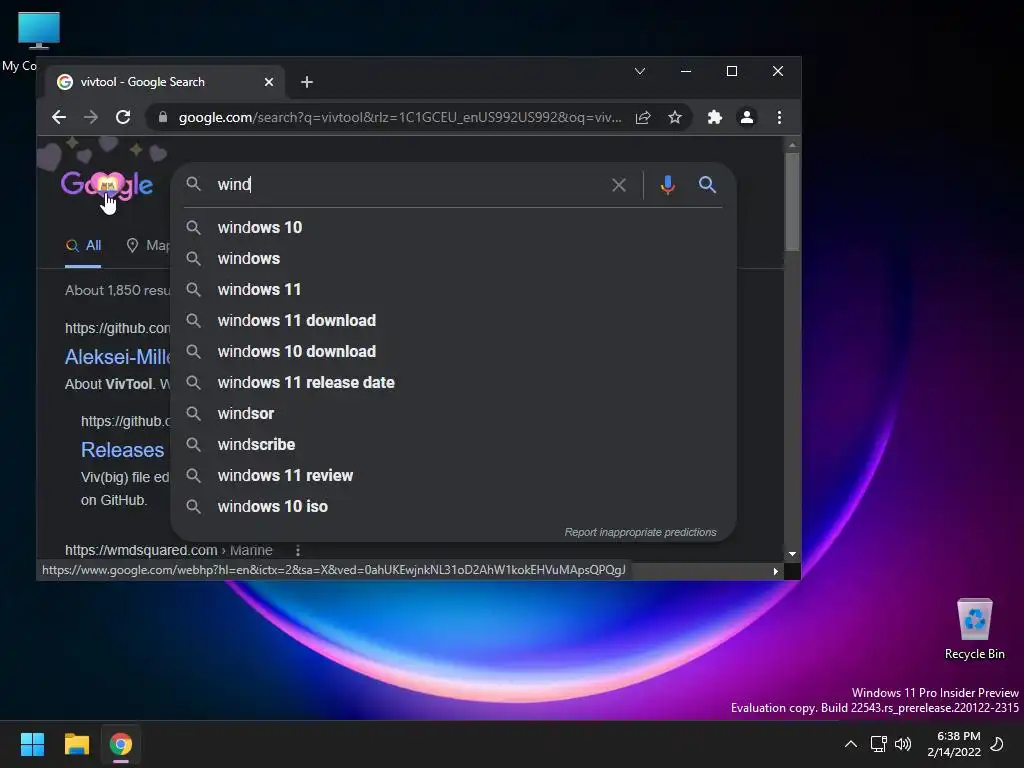Close the vivtool - Google Search tab

(269, 82)
